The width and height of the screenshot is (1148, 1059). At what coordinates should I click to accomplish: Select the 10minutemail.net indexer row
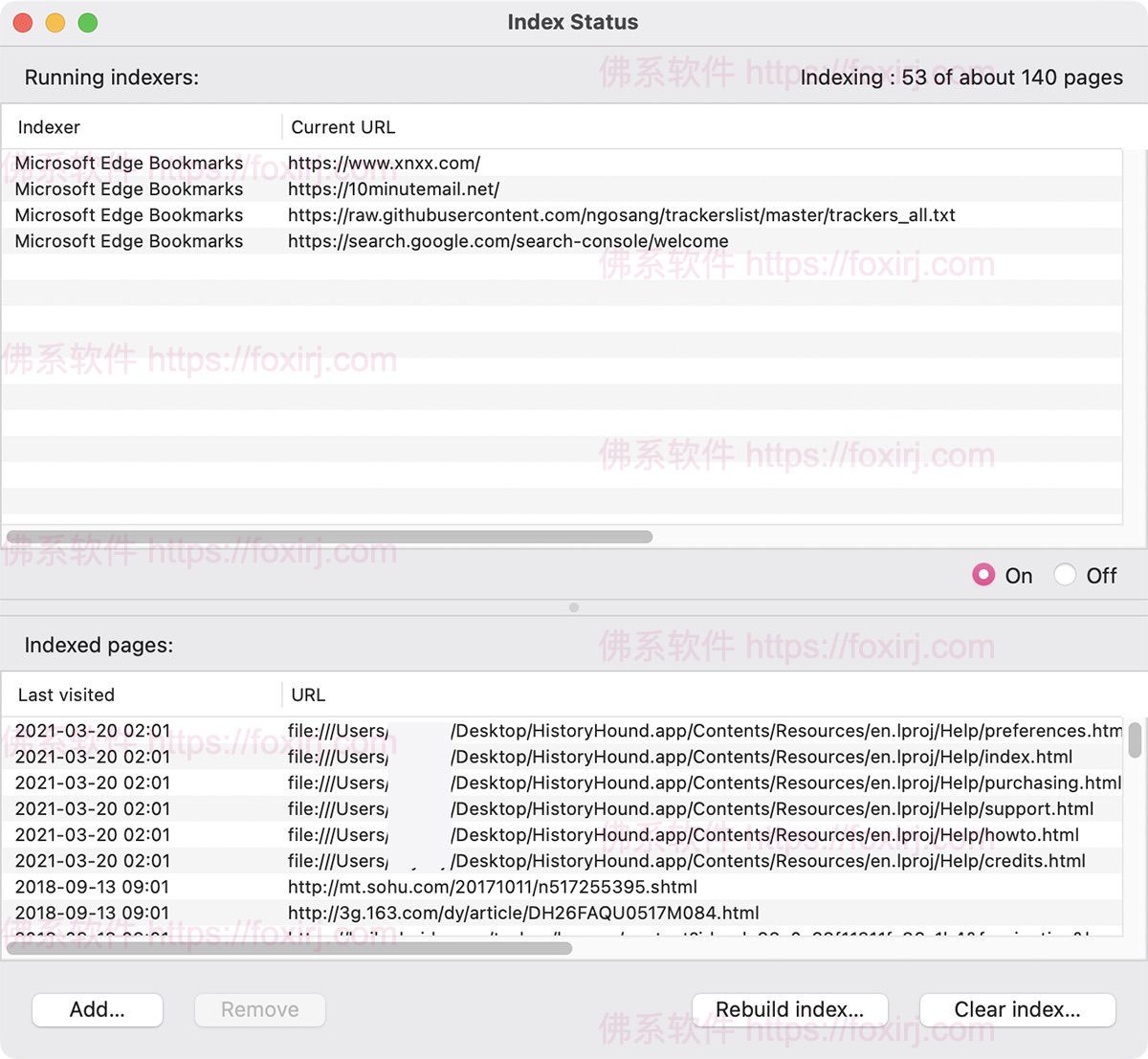(393, 189)
